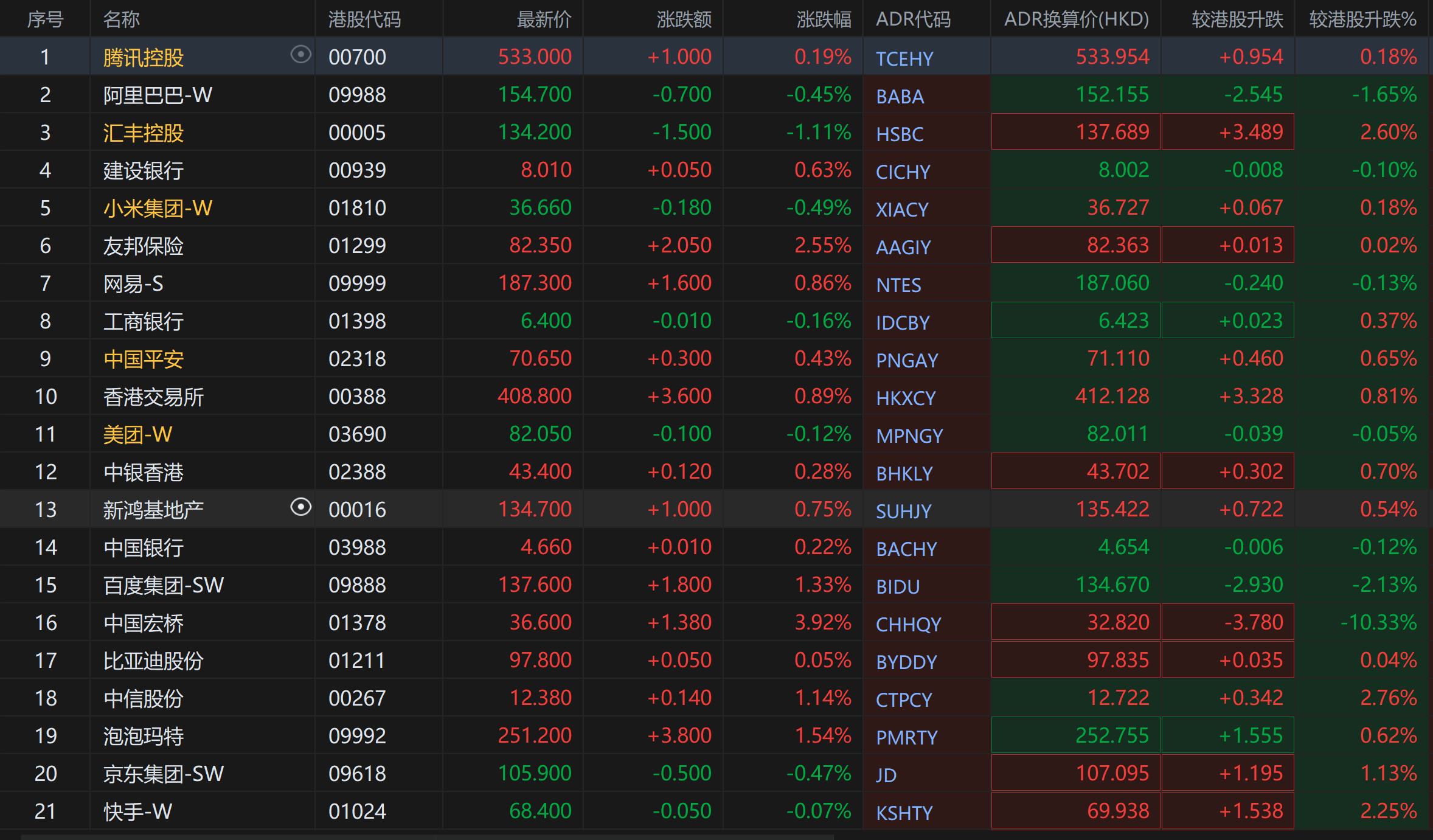1433x840 pixels.
Task: Click the ADR换算价(HKD) column header
Action: point(1076,19)
